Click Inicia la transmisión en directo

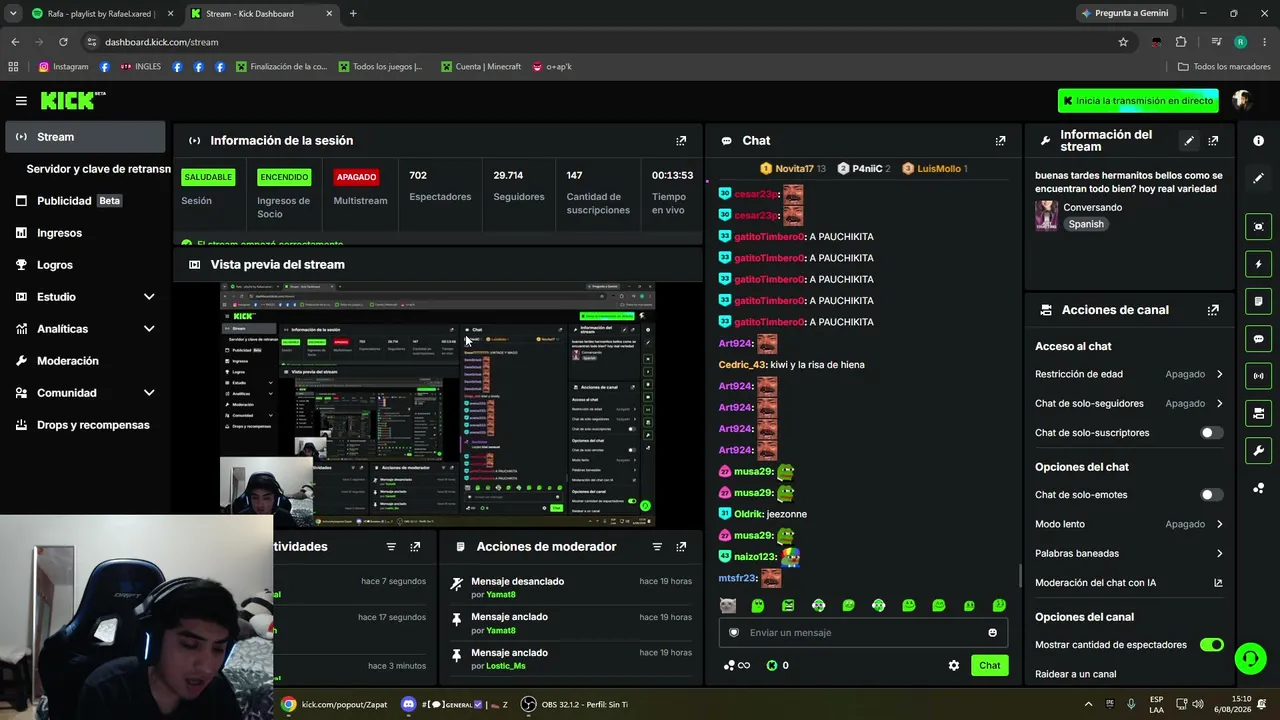[x=1138, y=101]
